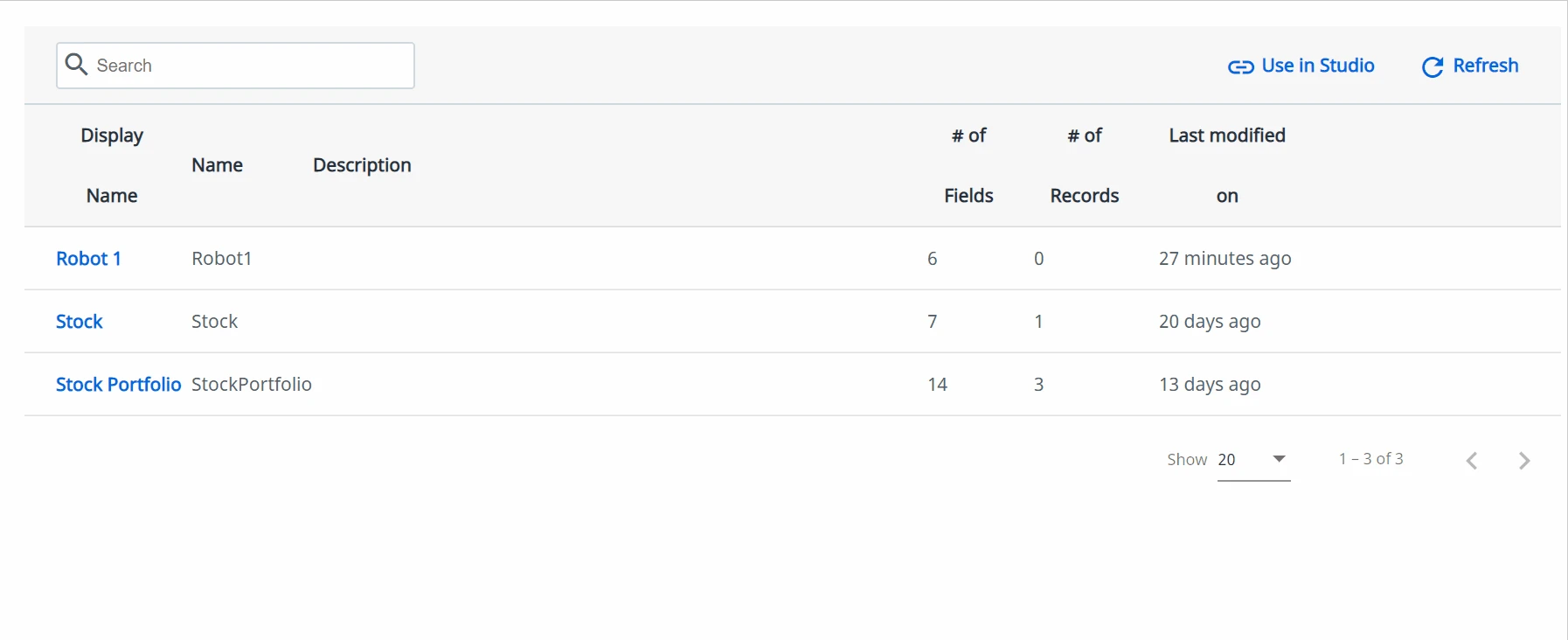Sort by Display Name column header
The width and height of the screenshot is (1568, 640).
[x=112, y=165]
